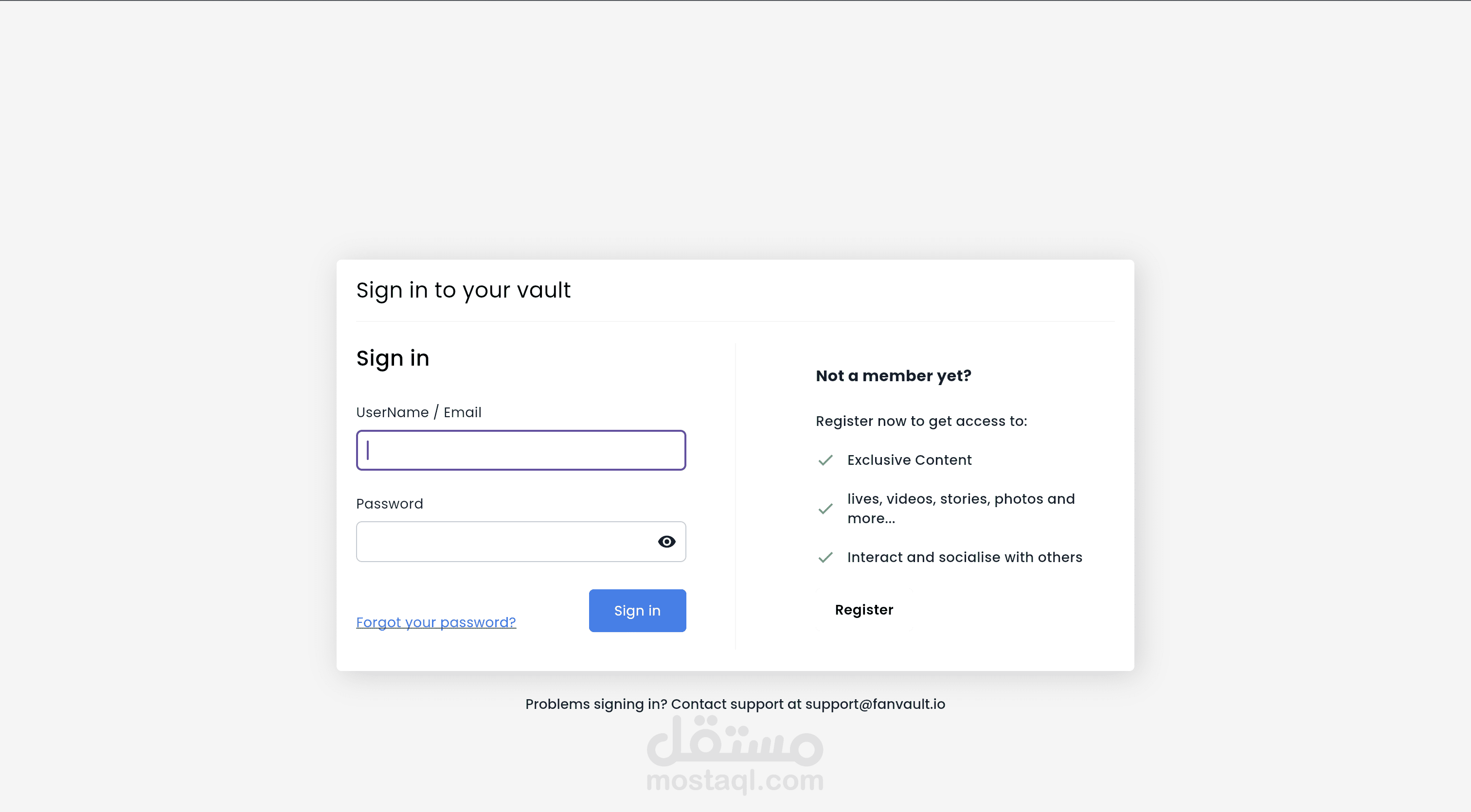1471x812 pixels.
Task: Click the Register button
Action: (864, 609)
